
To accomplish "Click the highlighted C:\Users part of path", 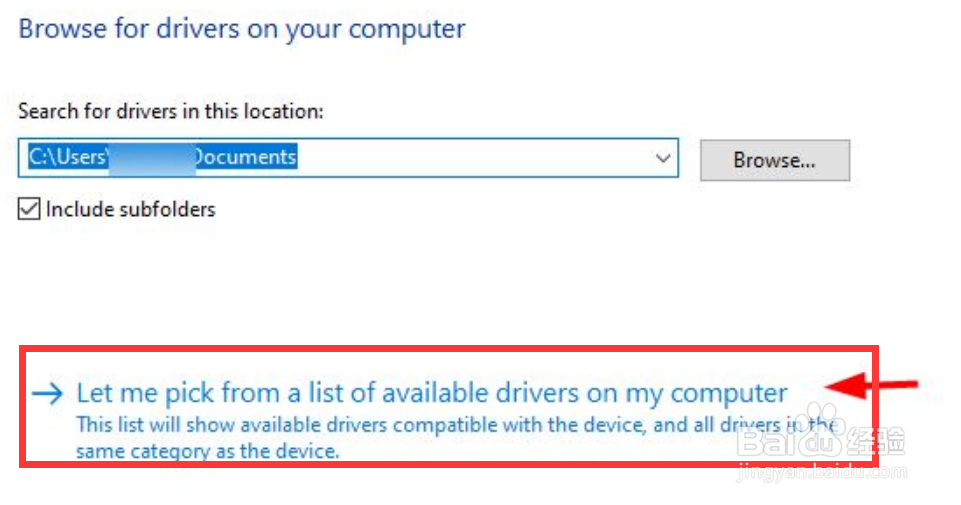I will coord(66,157).
